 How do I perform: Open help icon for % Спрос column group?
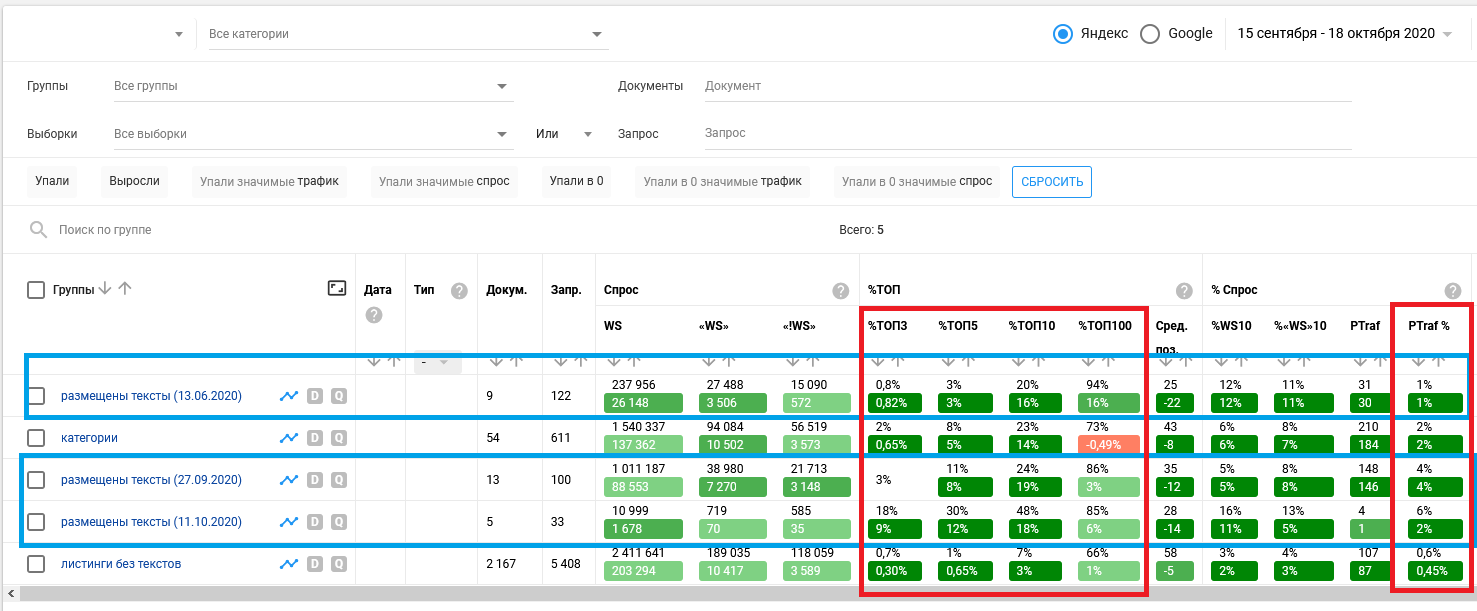(1453, 291)
